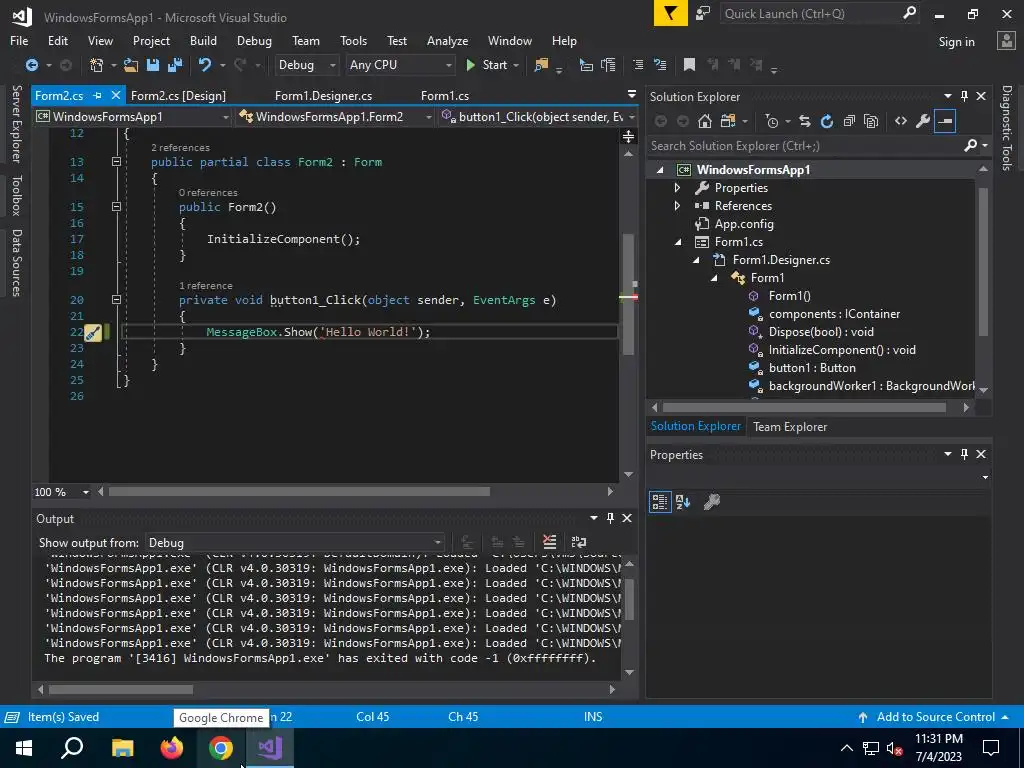Switch to the Form2.cs [Design] tab

pos(178,95)
